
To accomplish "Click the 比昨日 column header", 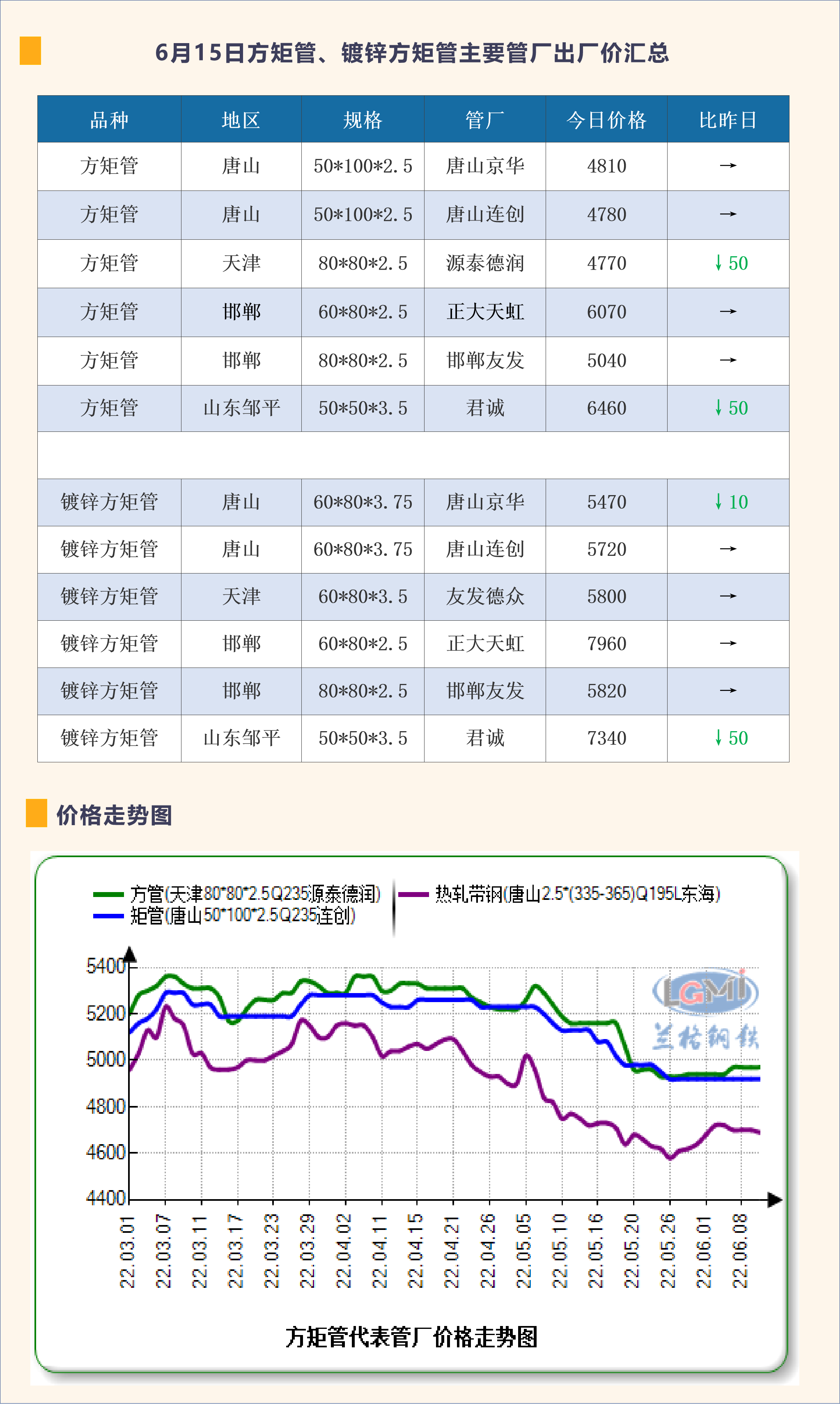I will coord(728,120).
